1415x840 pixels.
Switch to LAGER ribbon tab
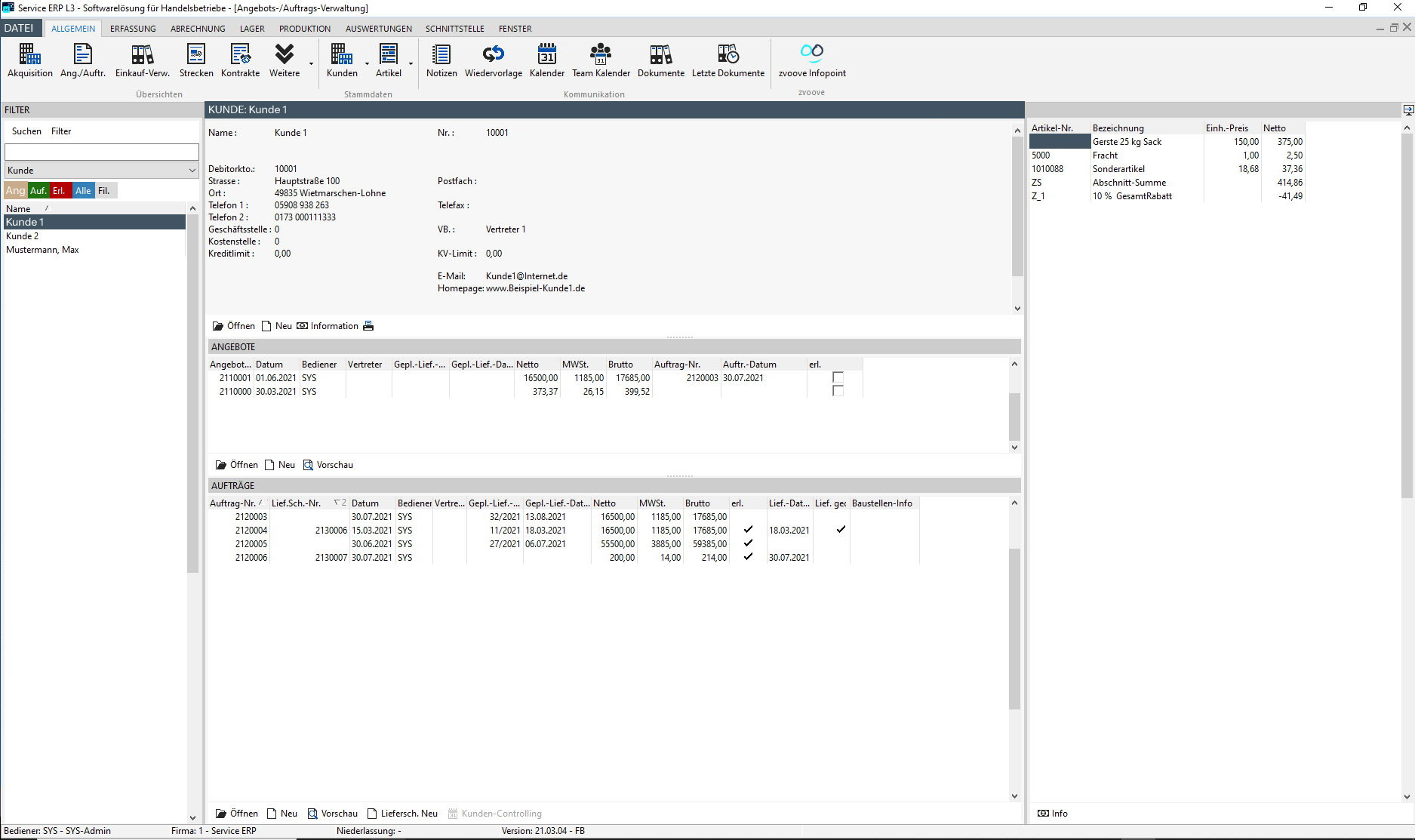[252, 29]
